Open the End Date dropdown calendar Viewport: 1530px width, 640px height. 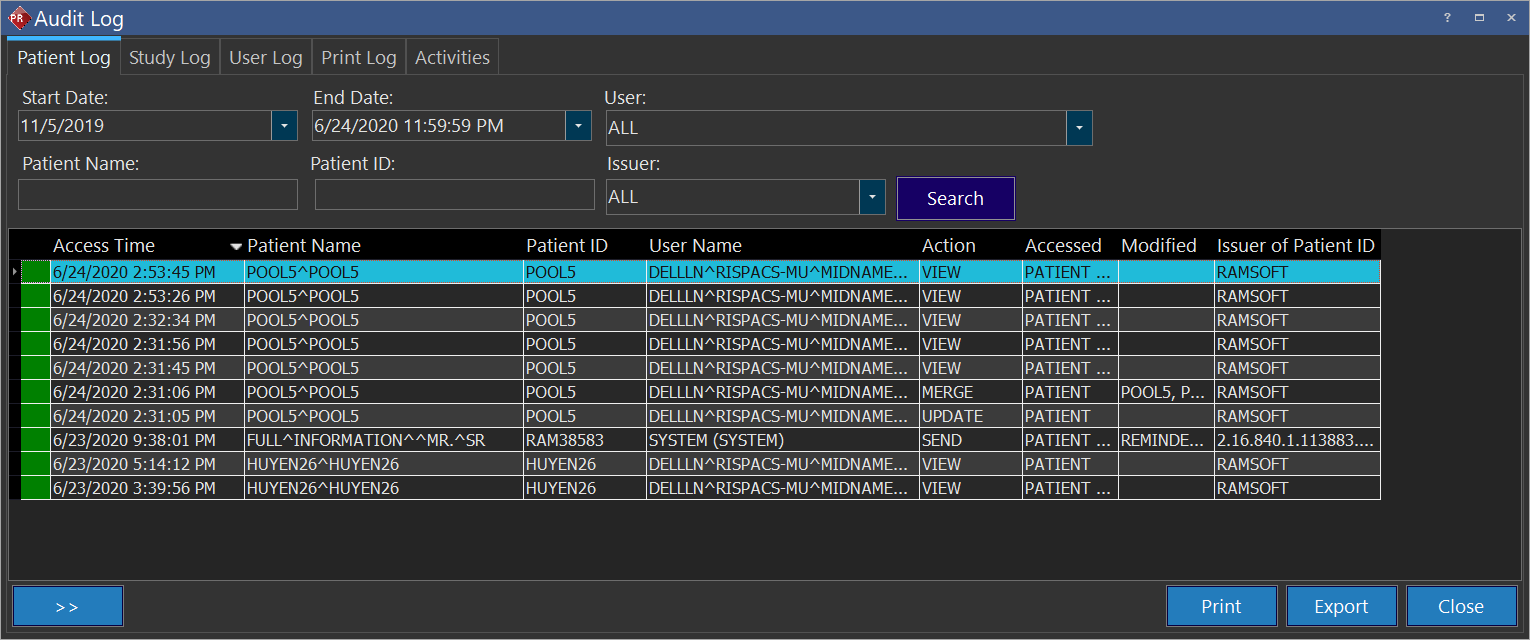pos(578,126)
